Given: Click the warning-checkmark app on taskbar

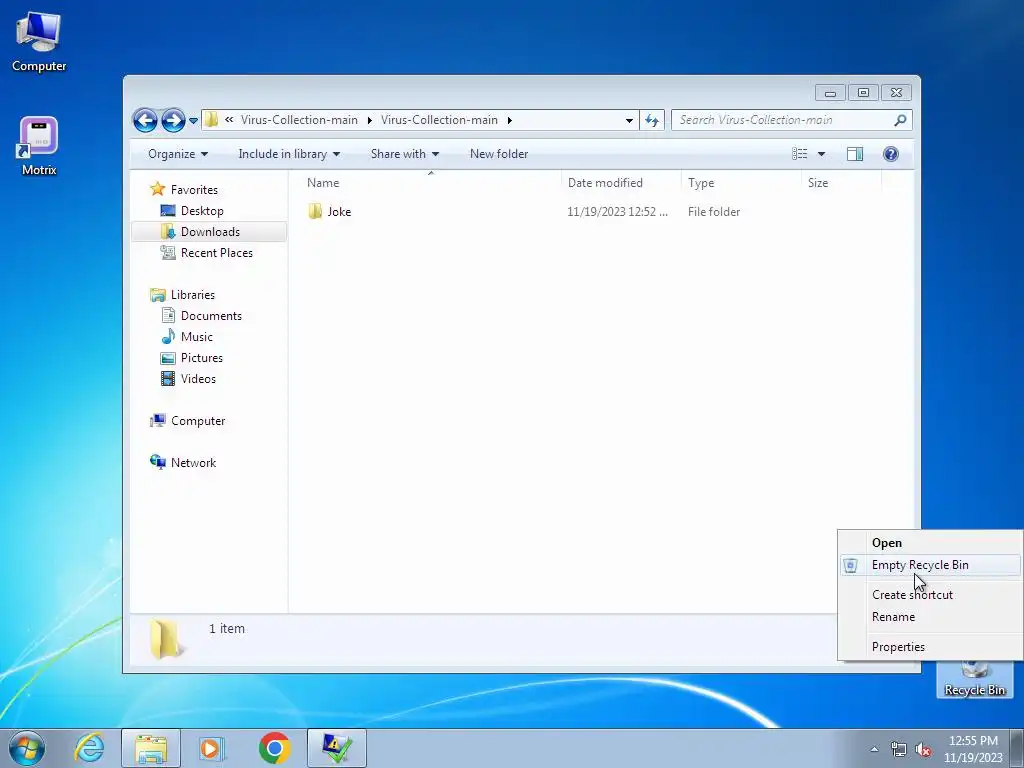Looking at the screenshot, I should point(337,748).
